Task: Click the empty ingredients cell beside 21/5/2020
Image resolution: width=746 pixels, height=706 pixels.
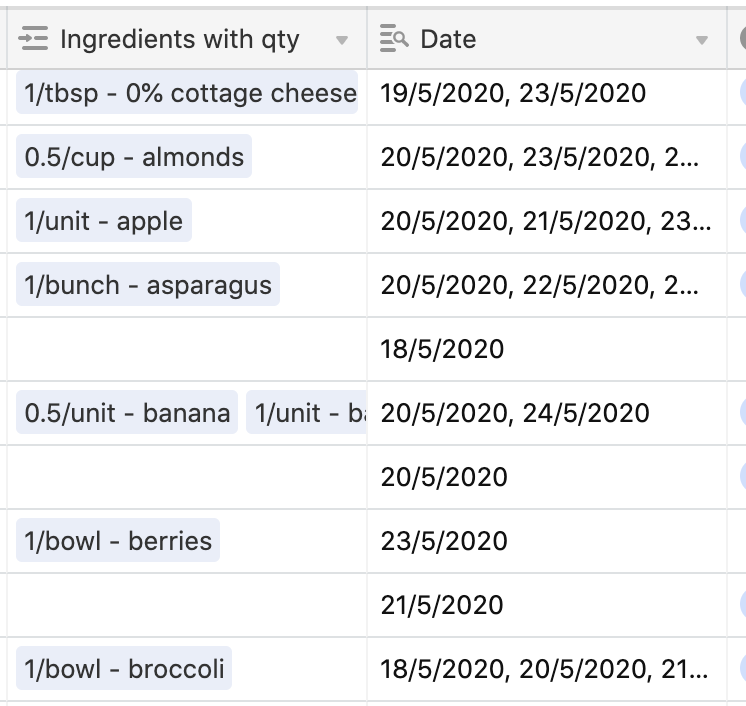Action: [x=187, y=605]
